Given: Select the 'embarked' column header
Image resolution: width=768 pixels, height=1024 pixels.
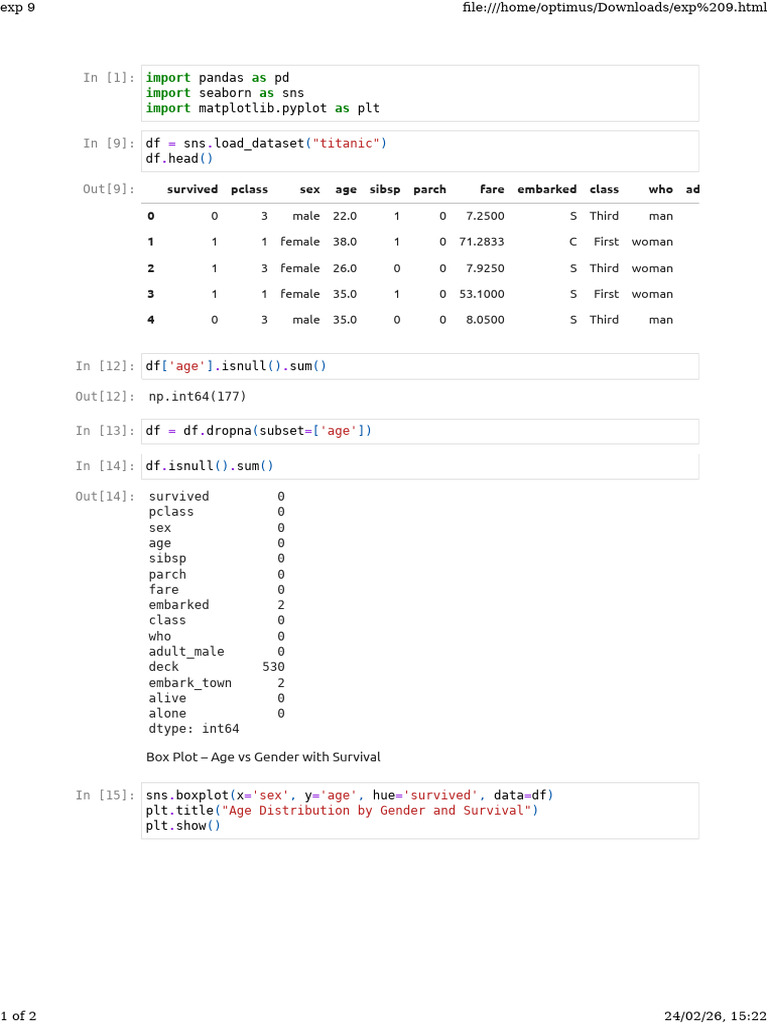Looking at the screenshot, I should point(547,189).
